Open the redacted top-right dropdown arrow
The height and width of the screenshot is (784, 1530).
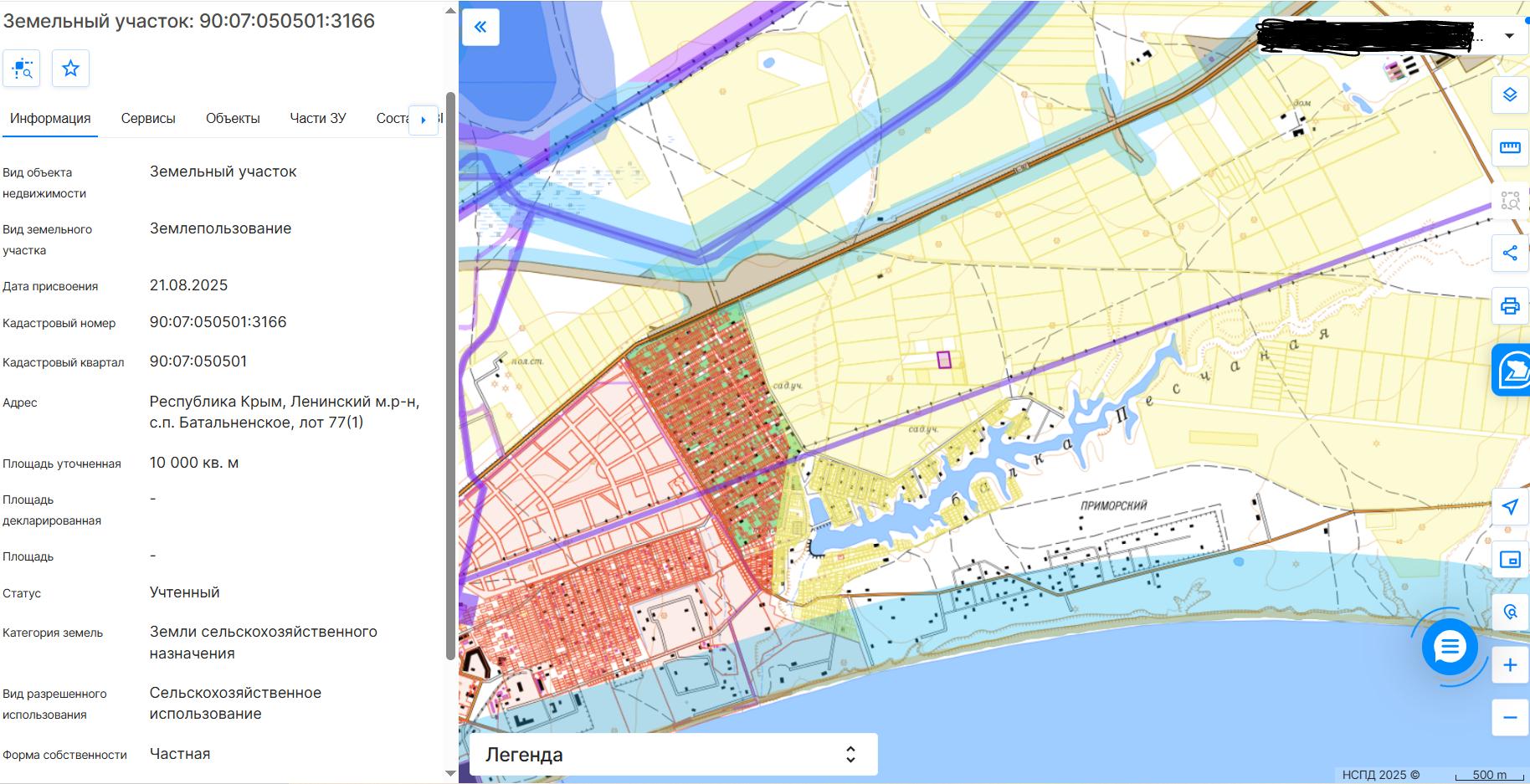(x=1509, y=36)
